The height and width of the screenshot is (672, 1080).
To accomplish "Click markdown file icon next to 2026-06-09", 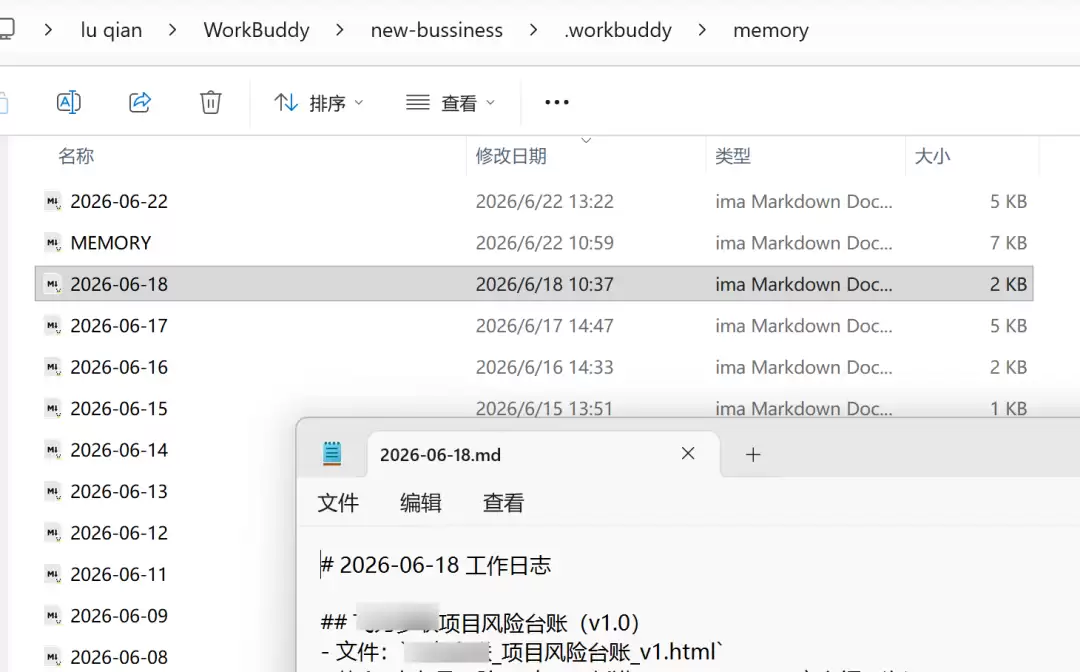I will 53,615.
